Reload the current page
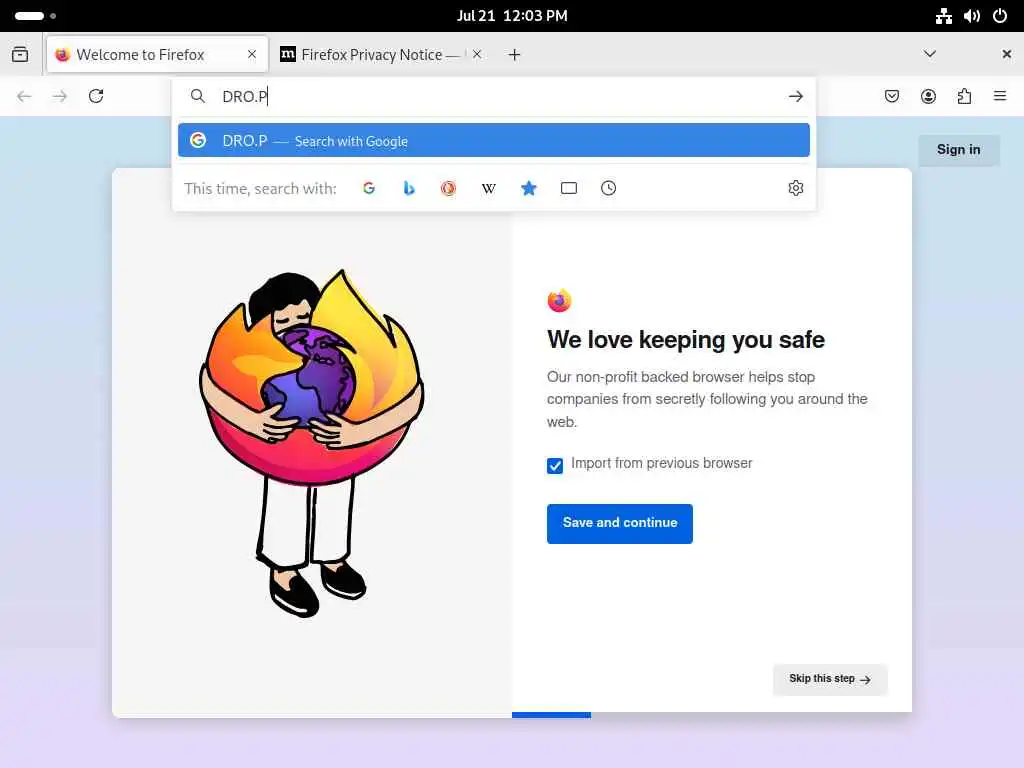 [x=96, y=97]
